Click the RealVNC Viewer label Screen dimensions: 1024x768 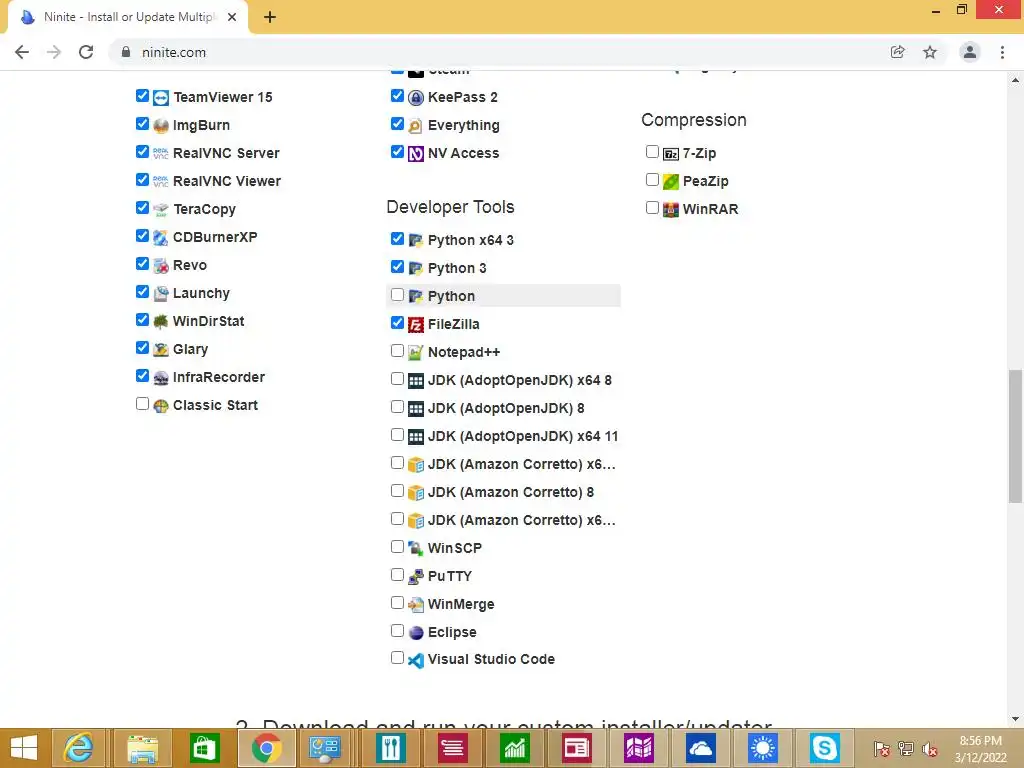(227, 182)
